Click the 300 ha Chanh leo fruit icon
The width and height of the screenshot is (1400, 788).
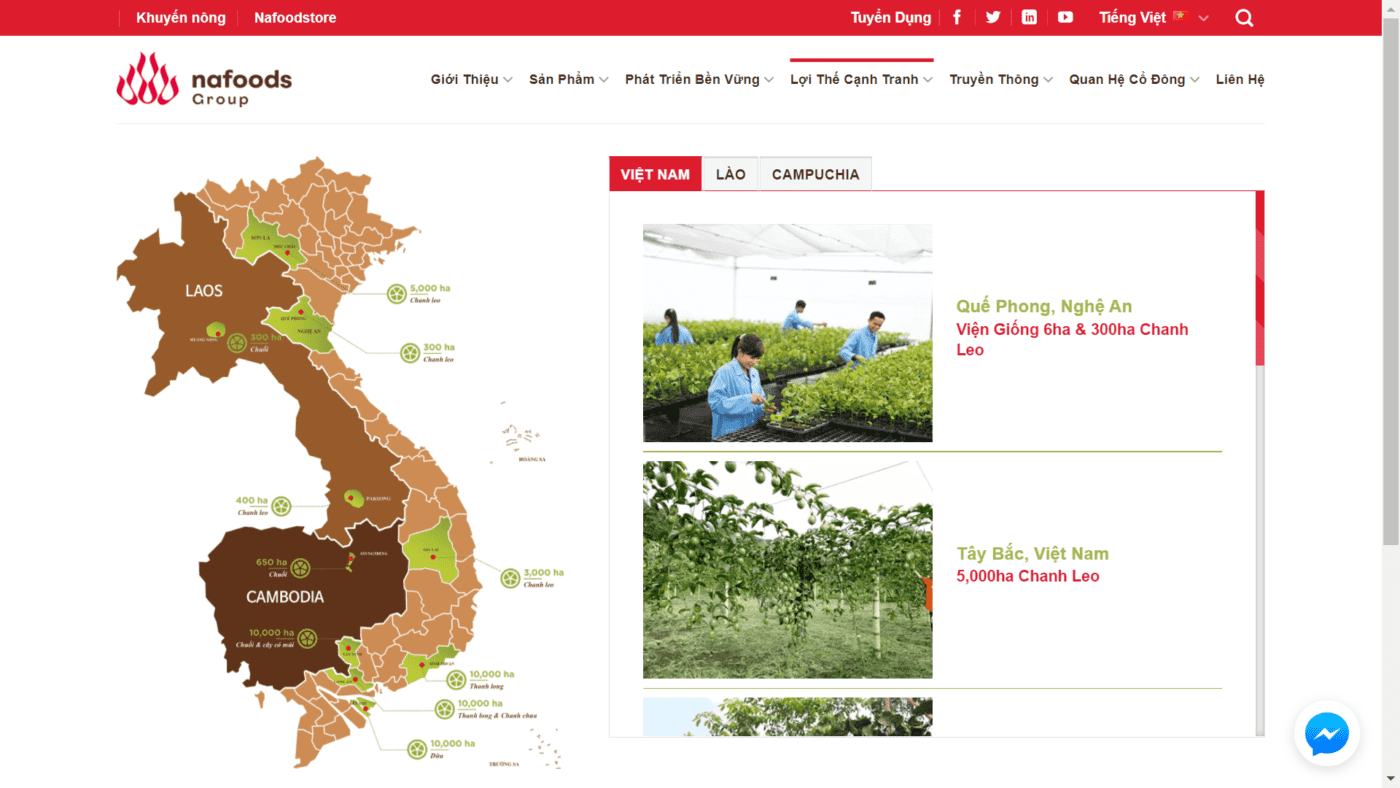click(410, 352)
